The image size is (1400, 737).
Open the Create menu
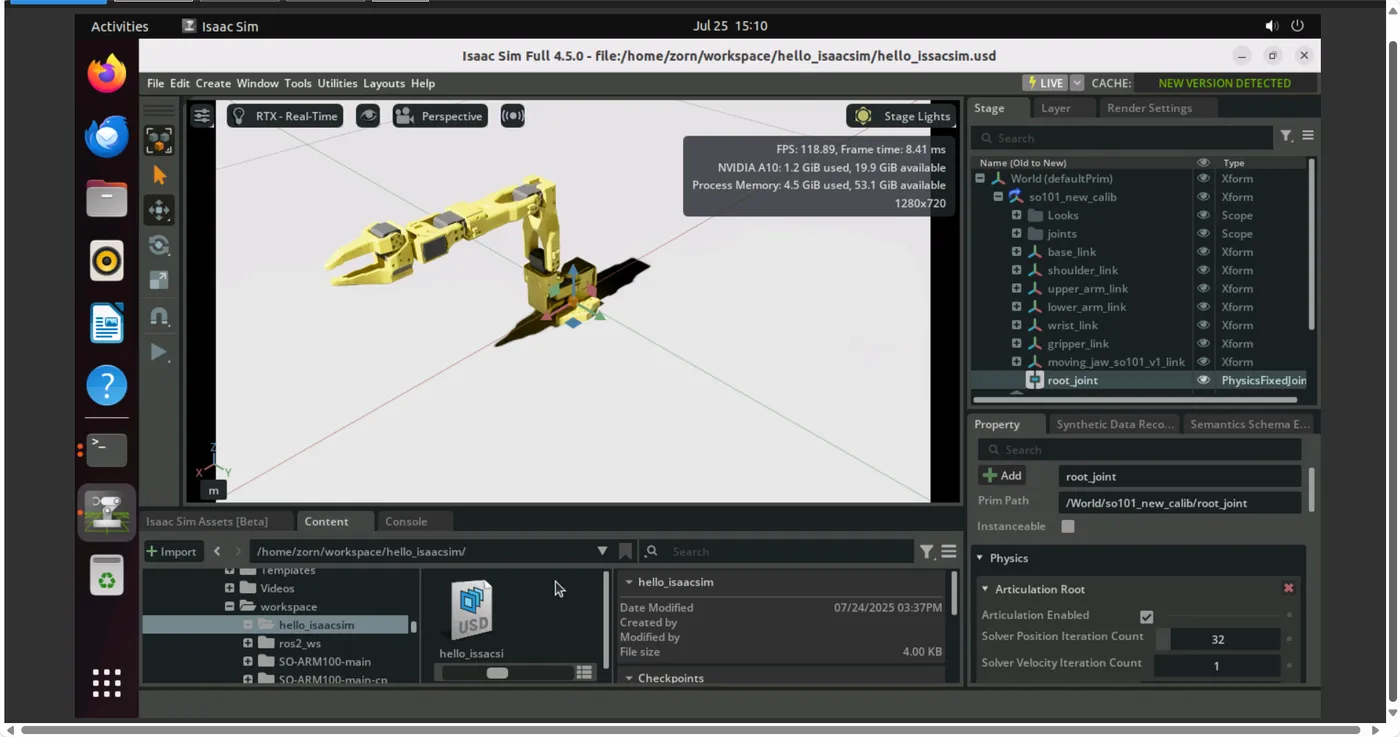[x=213, y=83]
